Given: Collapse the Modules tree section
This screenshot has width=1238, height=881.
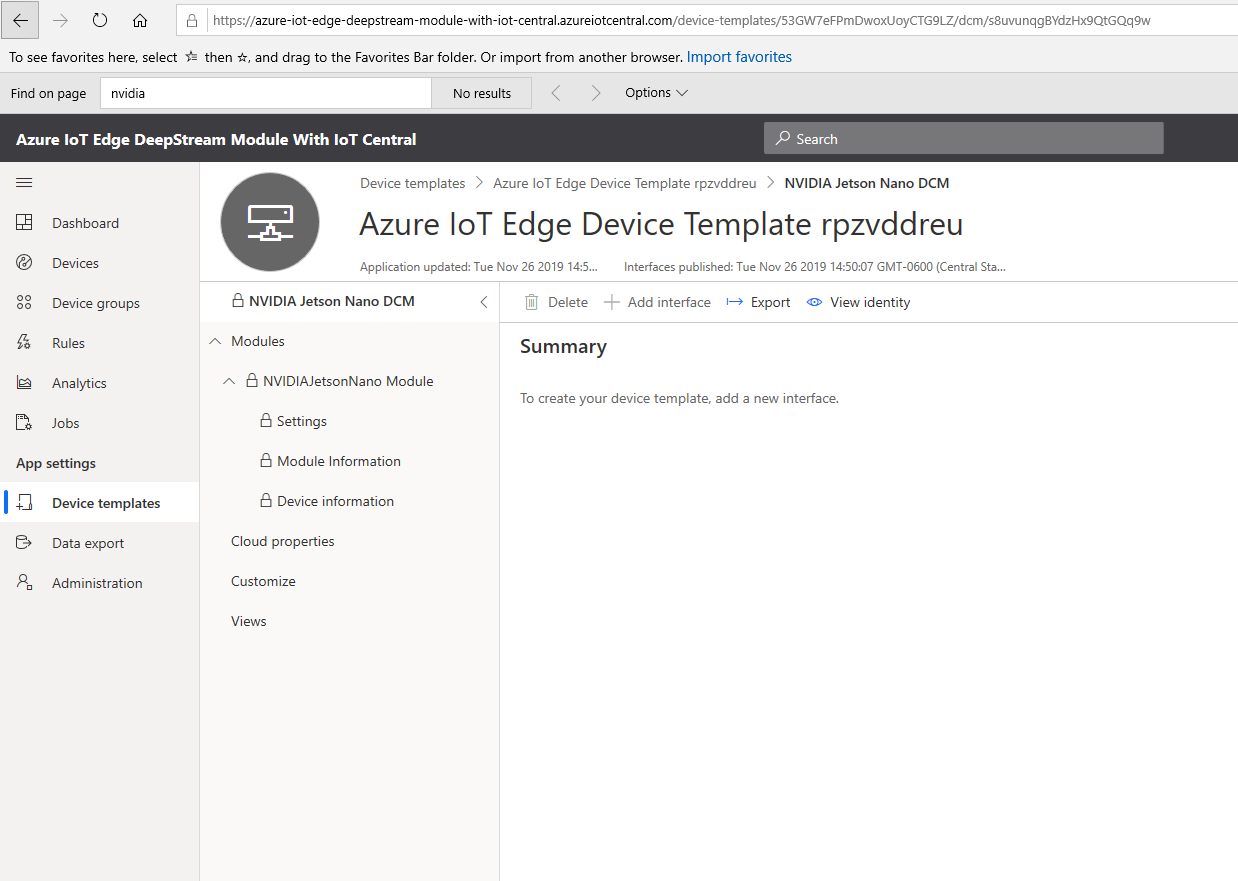Looking at the screenshot, I should coord(215,341).
